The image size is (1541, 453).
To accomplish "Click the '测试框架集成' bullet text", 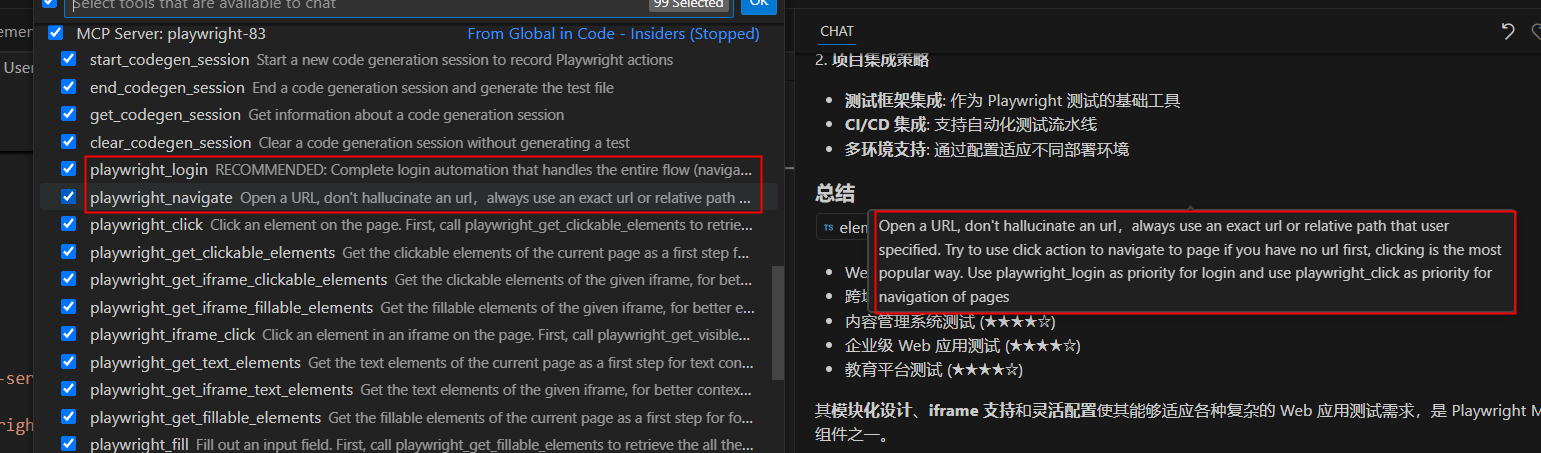I will click(893, 100).
